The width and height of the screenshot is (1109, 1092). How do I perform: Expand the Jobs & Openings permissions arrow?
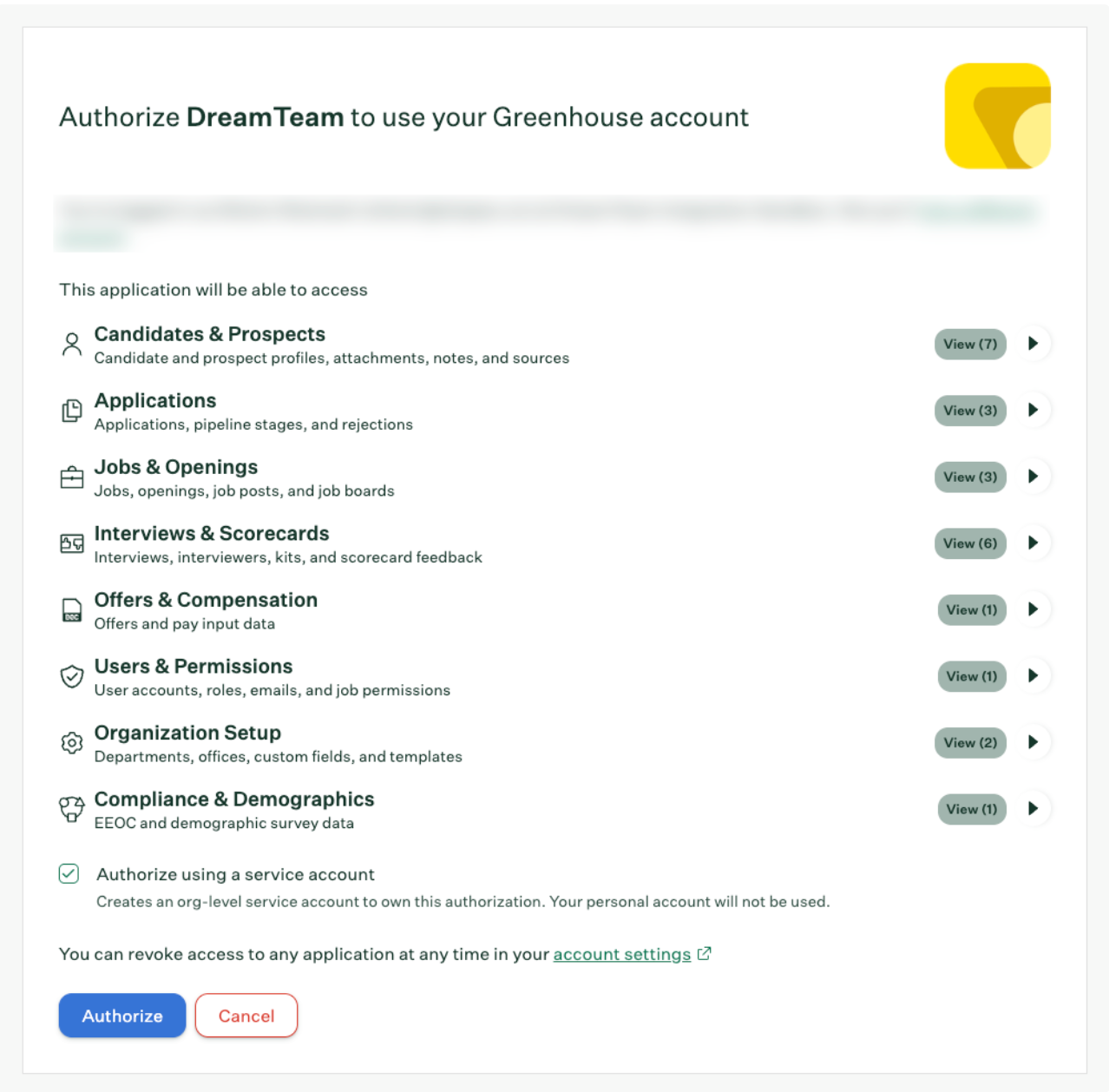pos(1034,477)
